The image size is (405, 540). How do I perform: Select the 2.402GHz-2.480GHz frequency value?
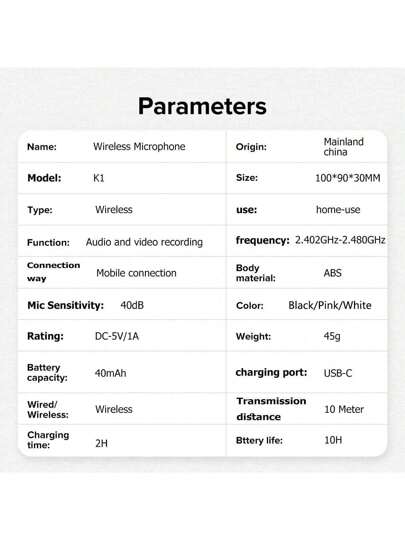pos(340,240)
